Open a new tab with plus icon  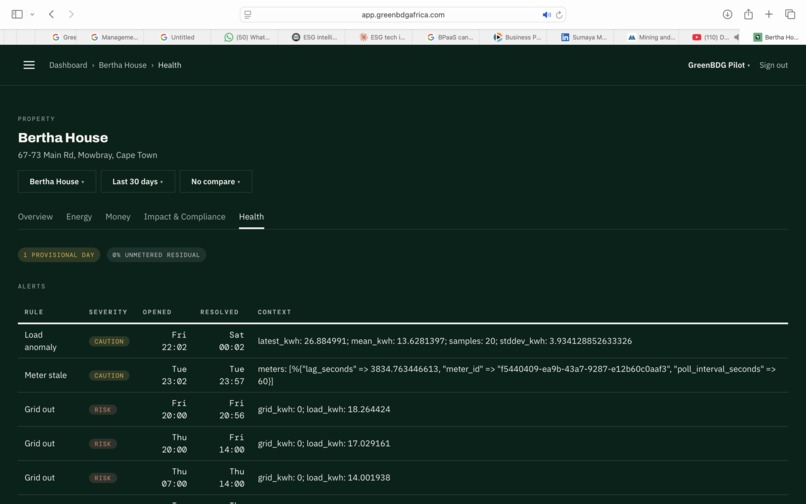(x=768, y=14)
